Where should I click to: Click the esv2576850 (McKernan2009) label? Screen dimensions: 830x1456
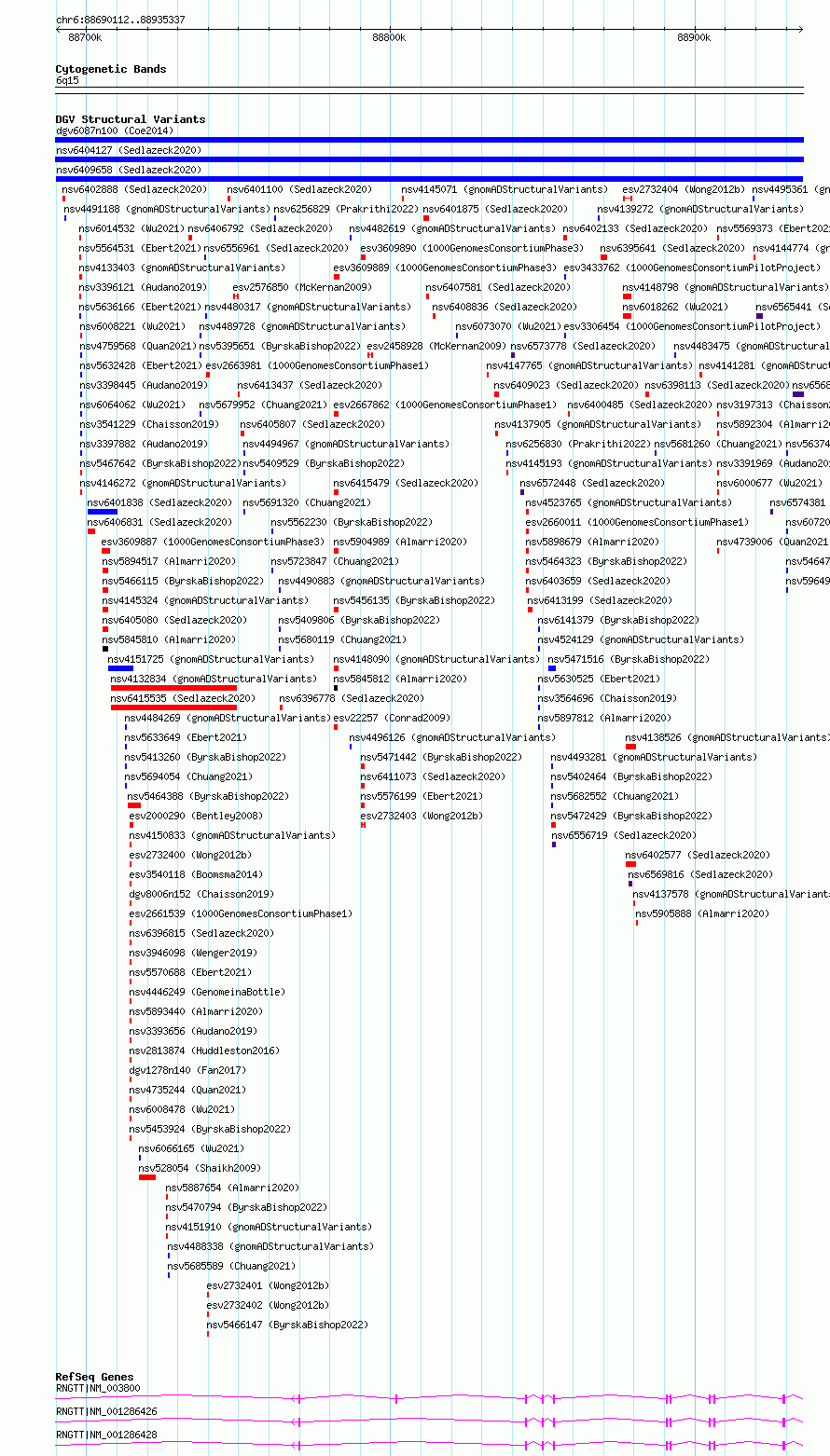click(x=302, y=287)
